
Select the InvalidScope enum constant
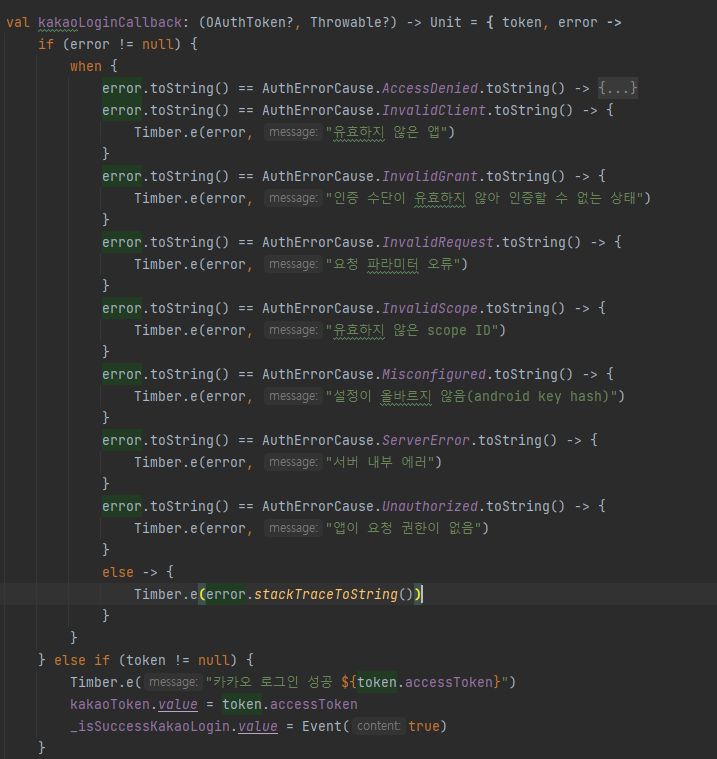click(x=430, y=308)
